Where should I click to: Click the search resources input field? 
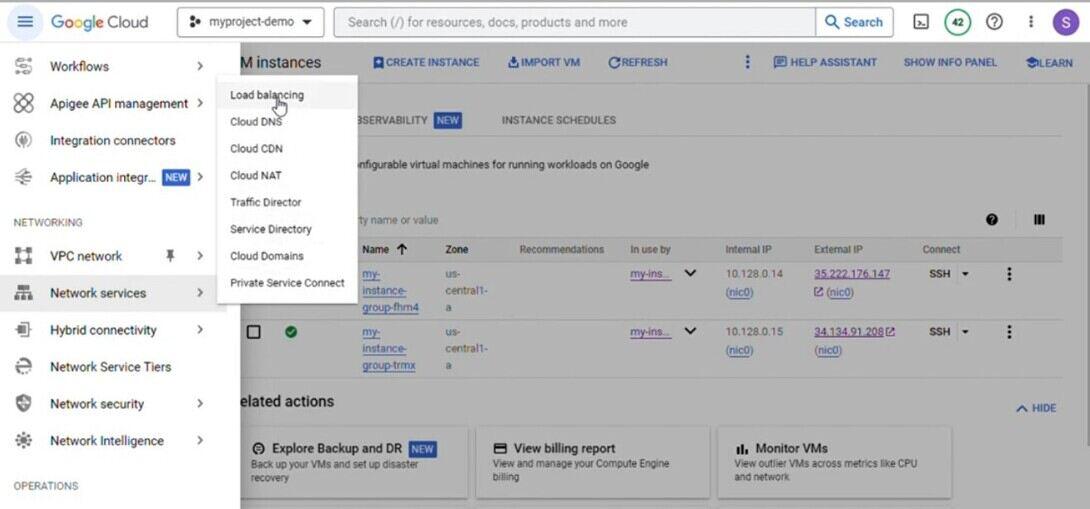pyautogui.click(x=575, y=22)
